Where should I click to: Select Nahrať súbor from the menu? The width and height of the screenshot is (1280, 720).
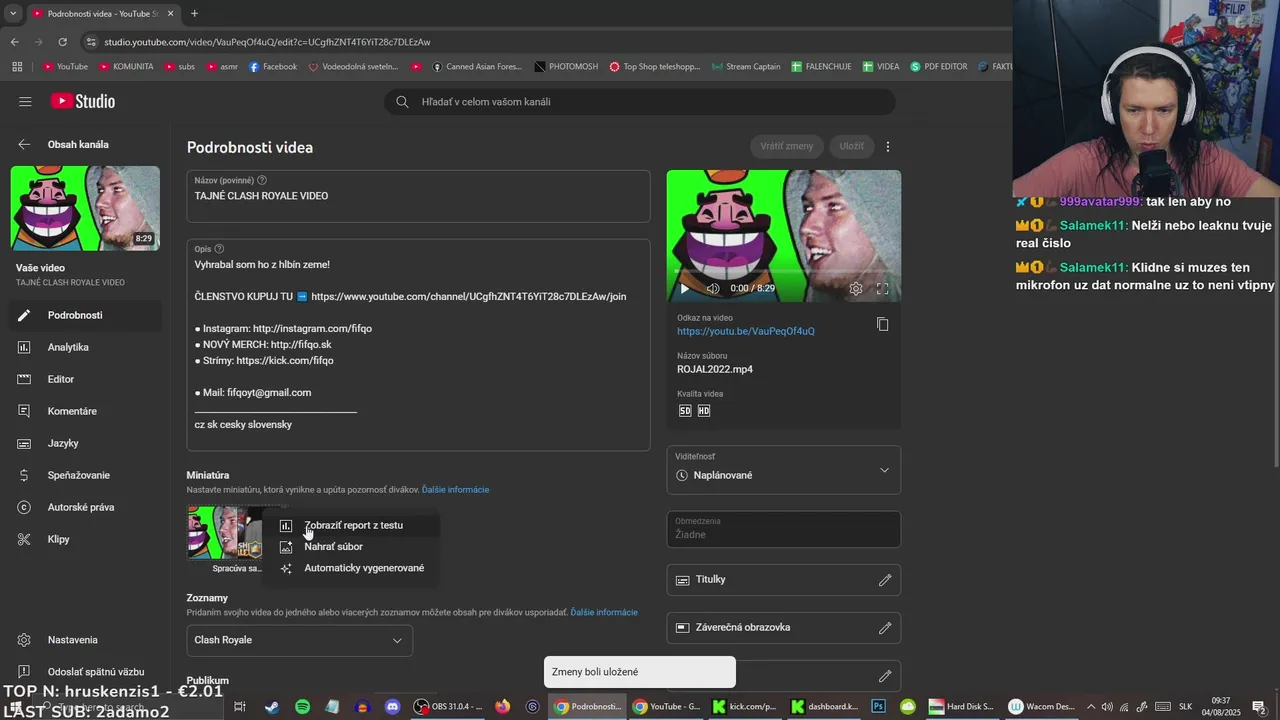pyautogui.click(x=351, y=547)
